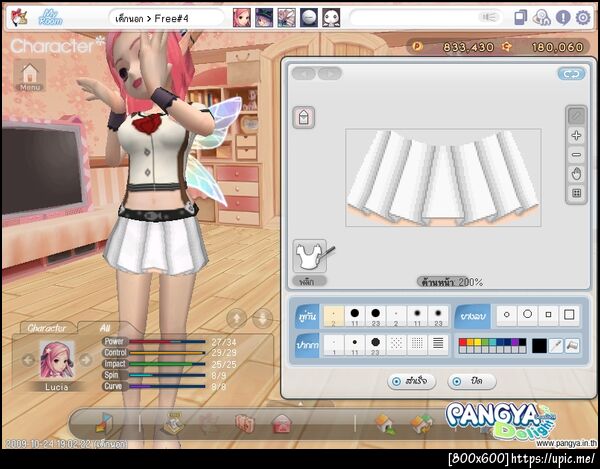600x469 pixels.
Task: Open the suitcase inventory icon in bottom bar
Action: [x=245, y=423]
